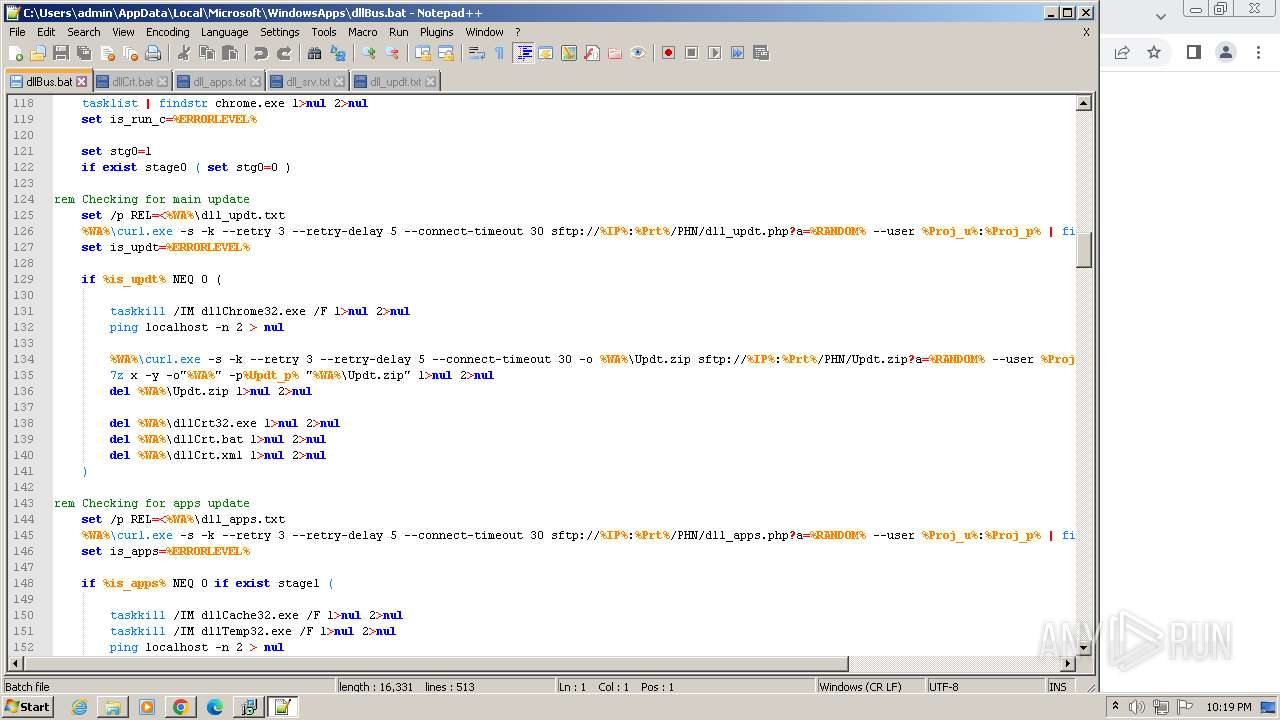The height and width of the screenshot is (720, 1280).
Task: Open the Plugins menu
Action: (436, 32)
